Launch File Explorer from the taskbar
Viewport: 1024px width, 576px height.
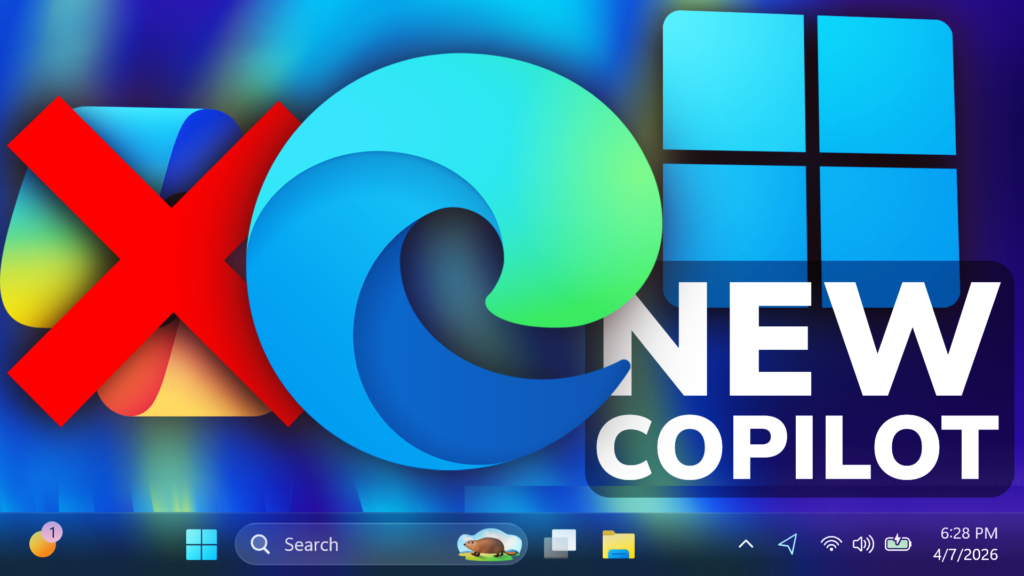coord(618,544)
